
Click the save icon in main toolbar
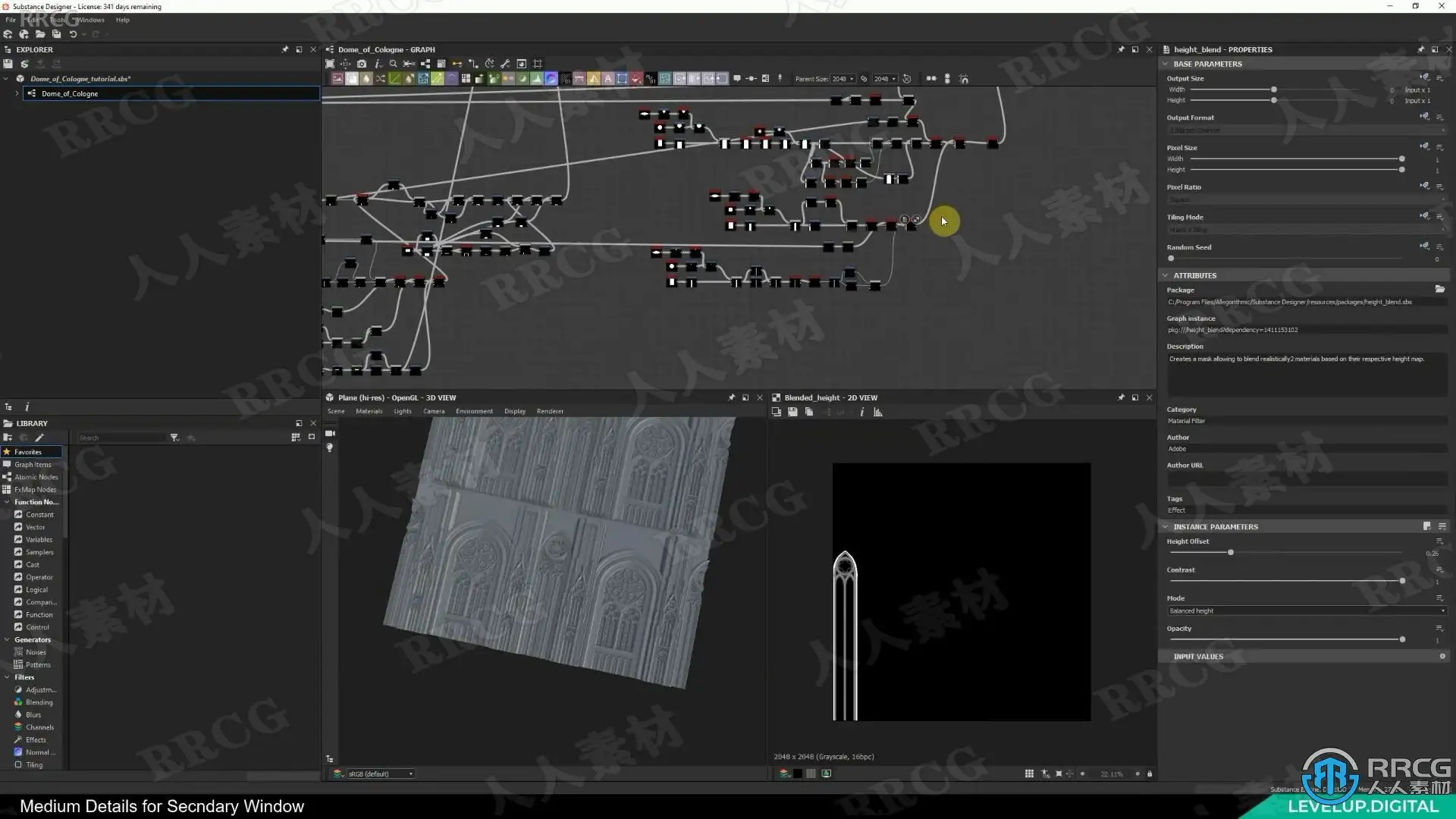coord(56,34)
